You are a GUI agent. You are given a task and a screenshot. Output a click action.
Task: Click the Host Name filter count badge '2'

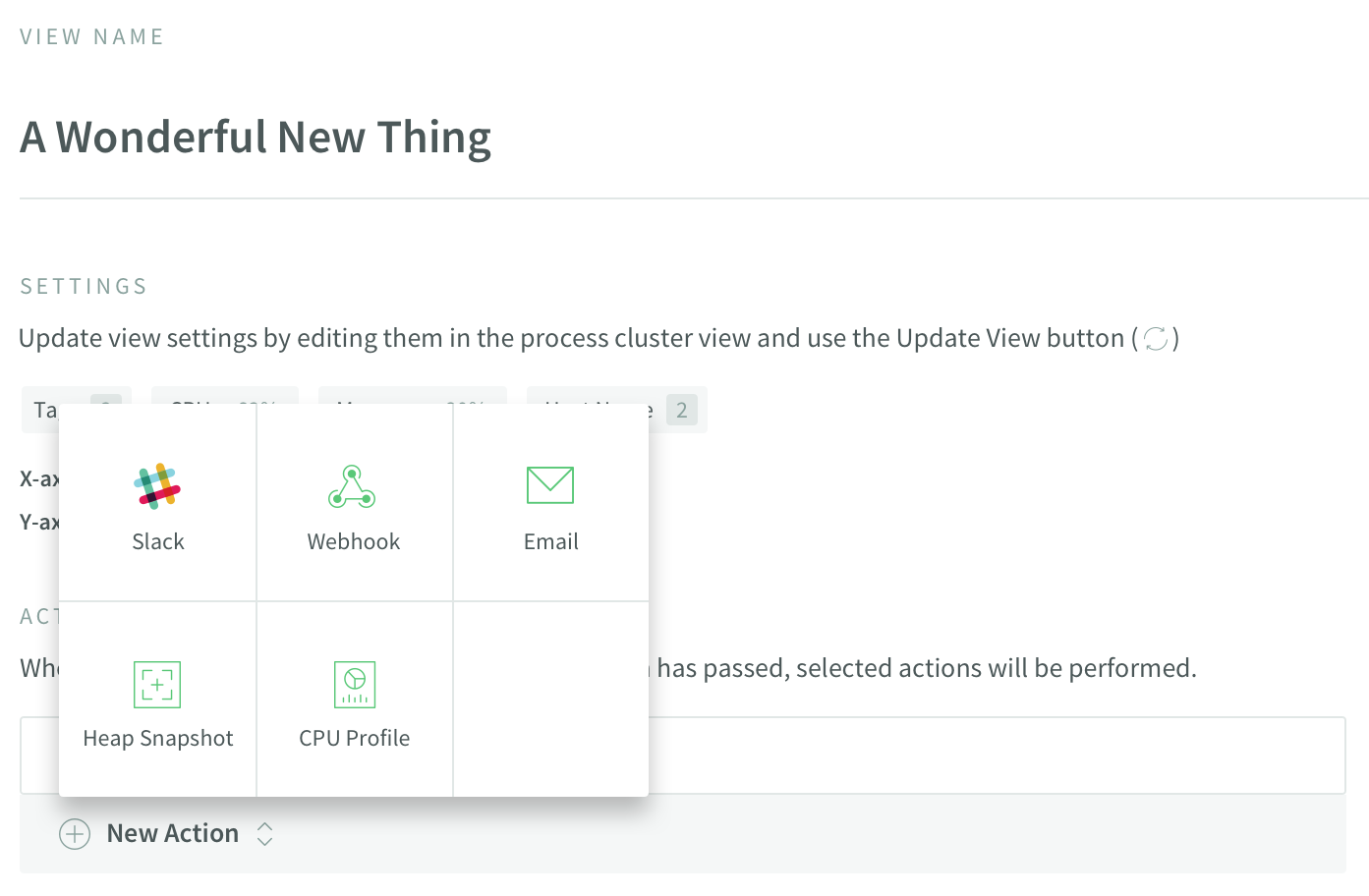coord(681,410)
